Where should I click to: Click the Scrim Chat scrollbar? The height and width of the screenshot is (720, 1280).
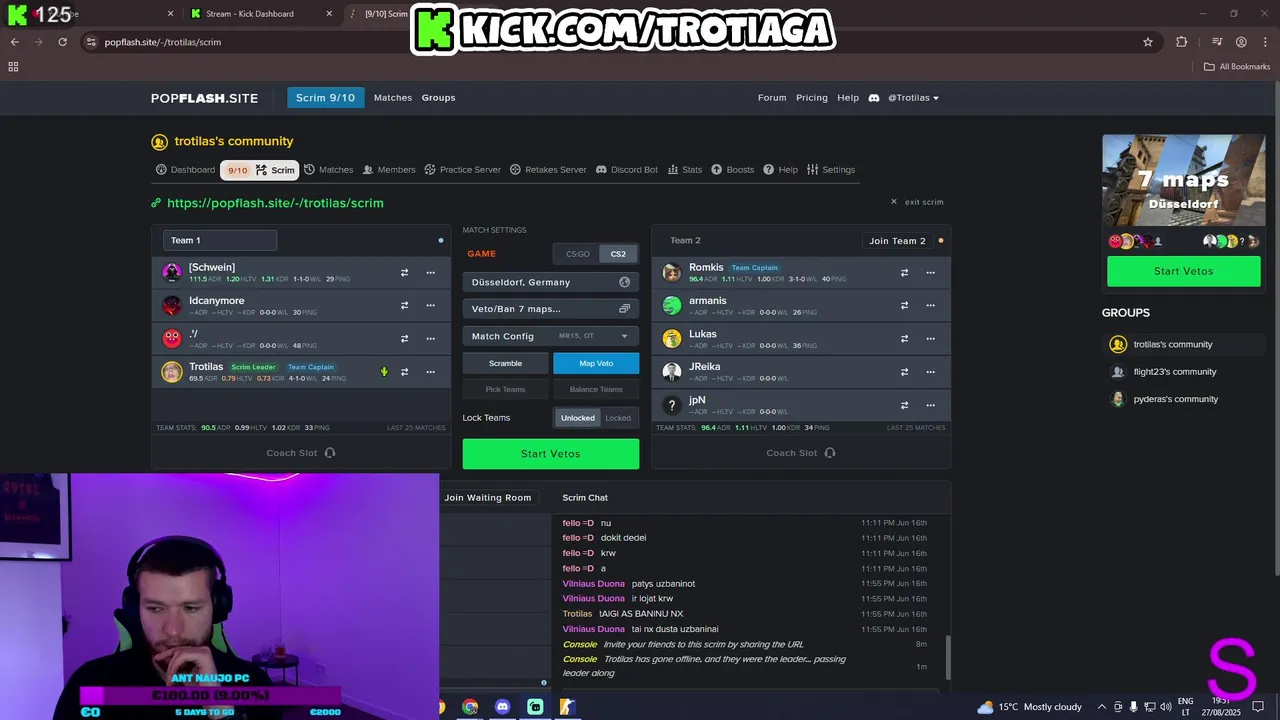click(947, 658)
